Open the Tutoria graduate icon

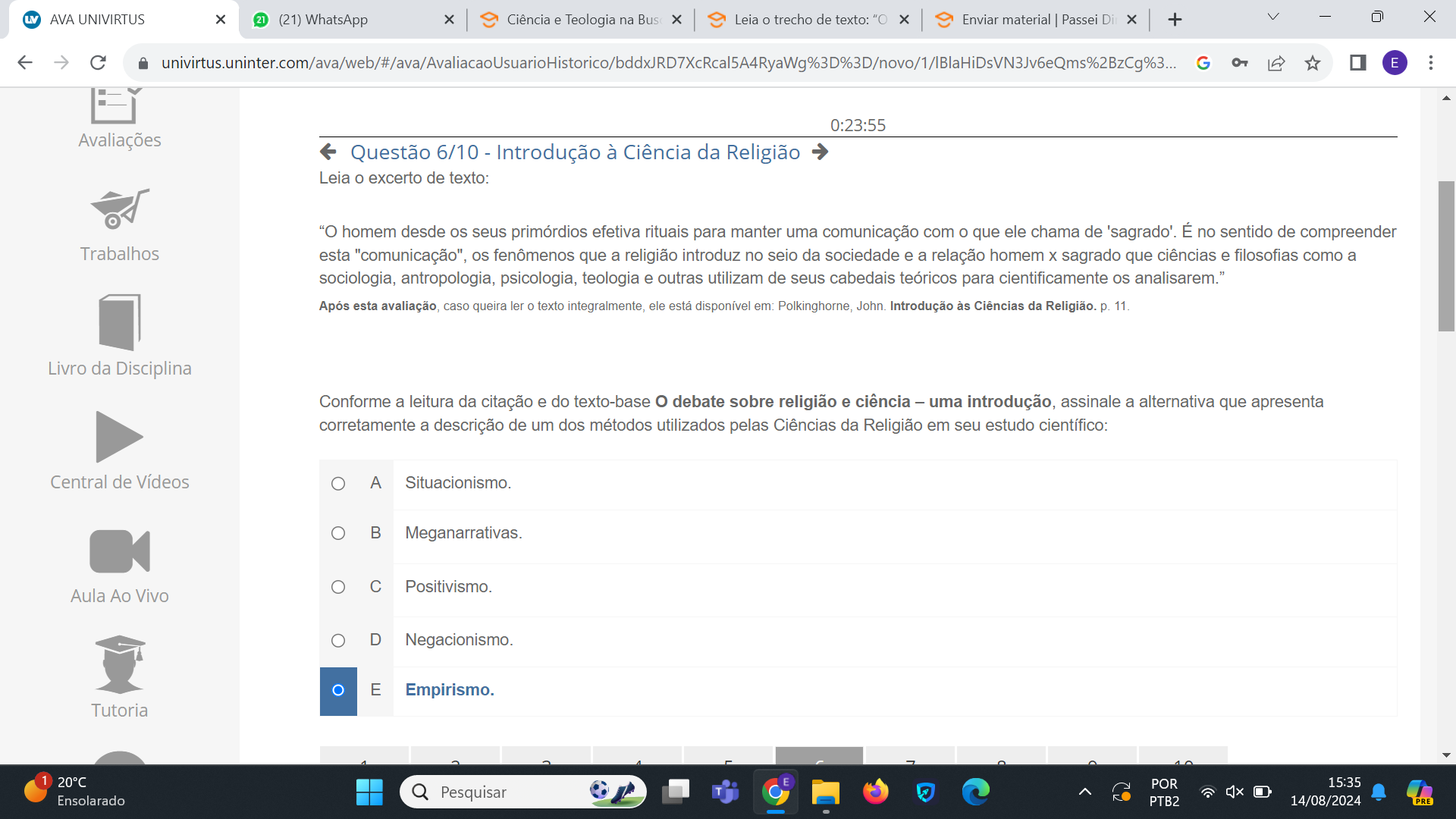point(120,664)
